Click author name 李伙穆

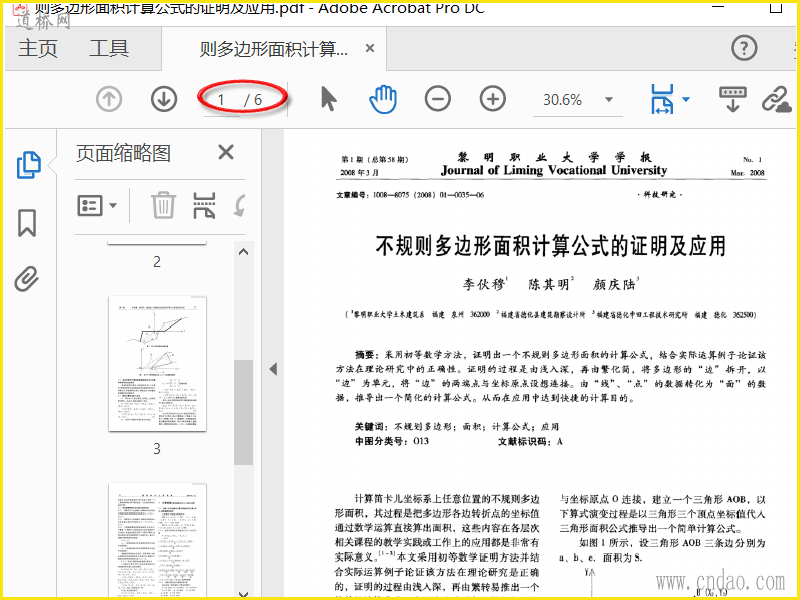[x=484, y=284]
